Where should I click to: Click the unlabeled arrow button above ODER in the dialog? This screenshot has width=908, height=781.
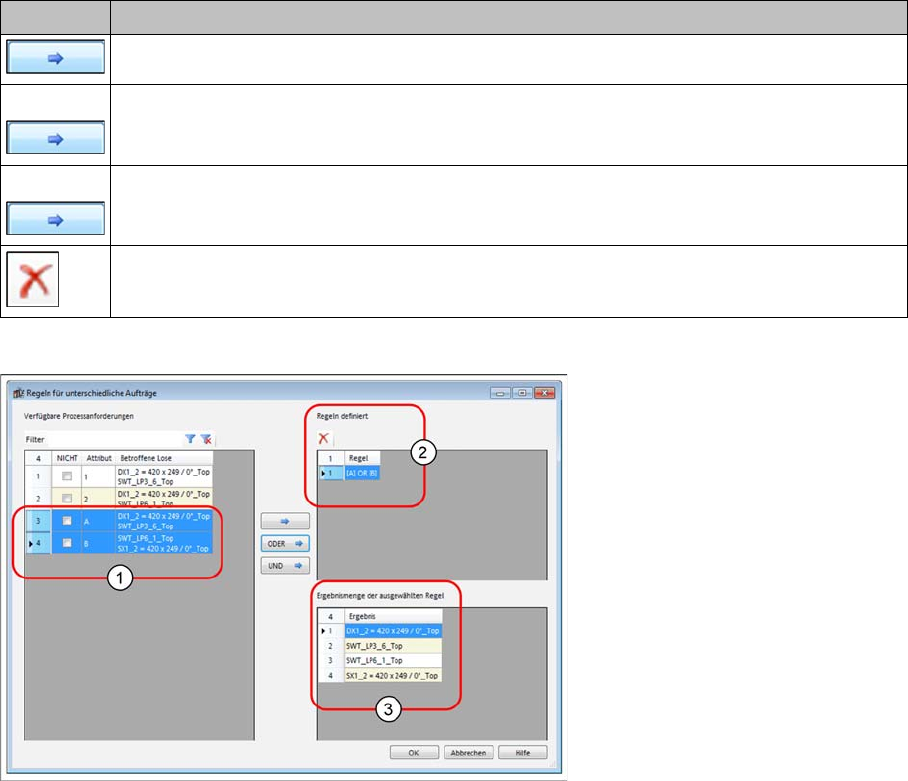tap(285, 521)
